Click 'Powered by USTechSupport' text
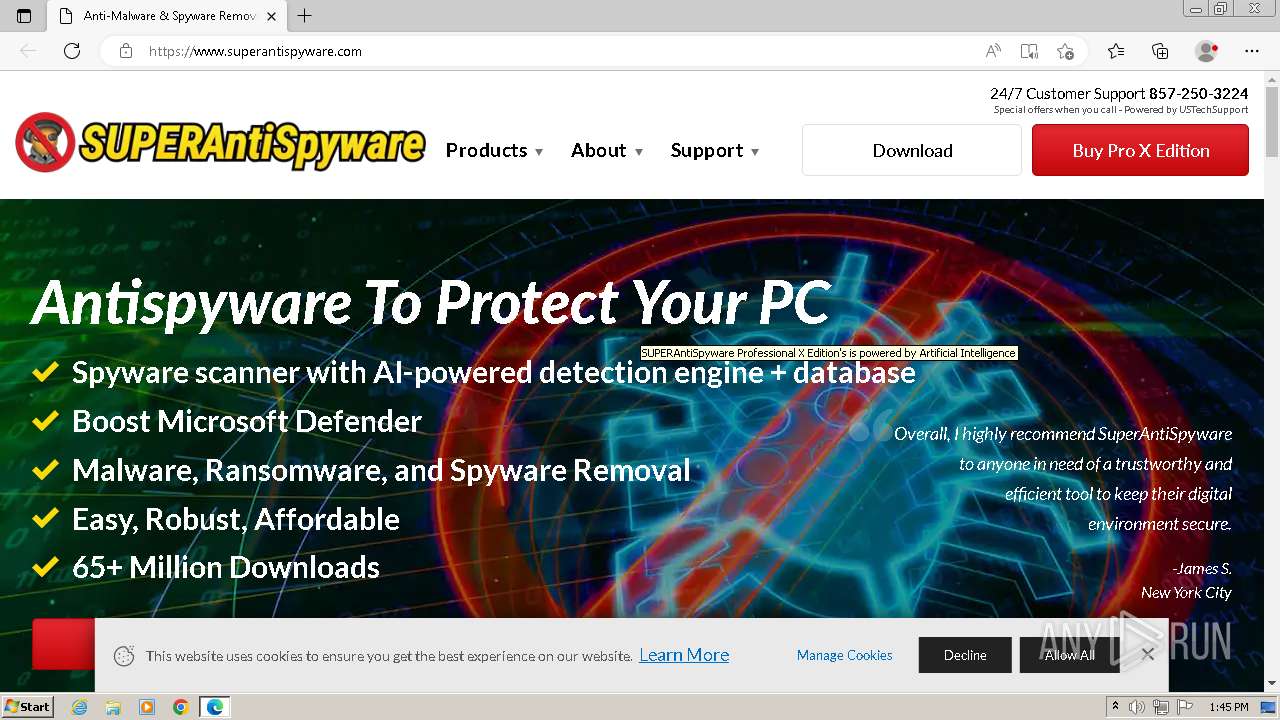Screen dimensions: 1280x720 pyautogui.click(x=1186, y=110)
